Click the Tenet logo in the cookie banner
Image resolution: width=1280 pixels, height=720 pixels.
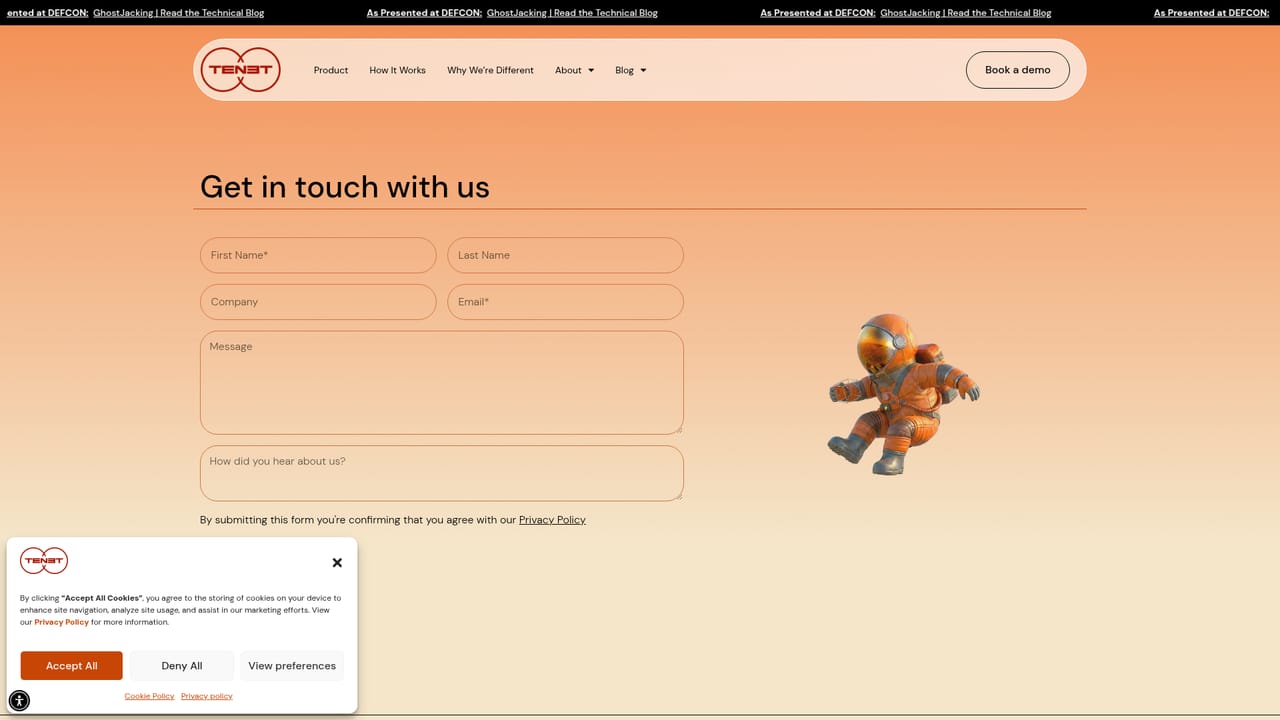pos(44,561)
